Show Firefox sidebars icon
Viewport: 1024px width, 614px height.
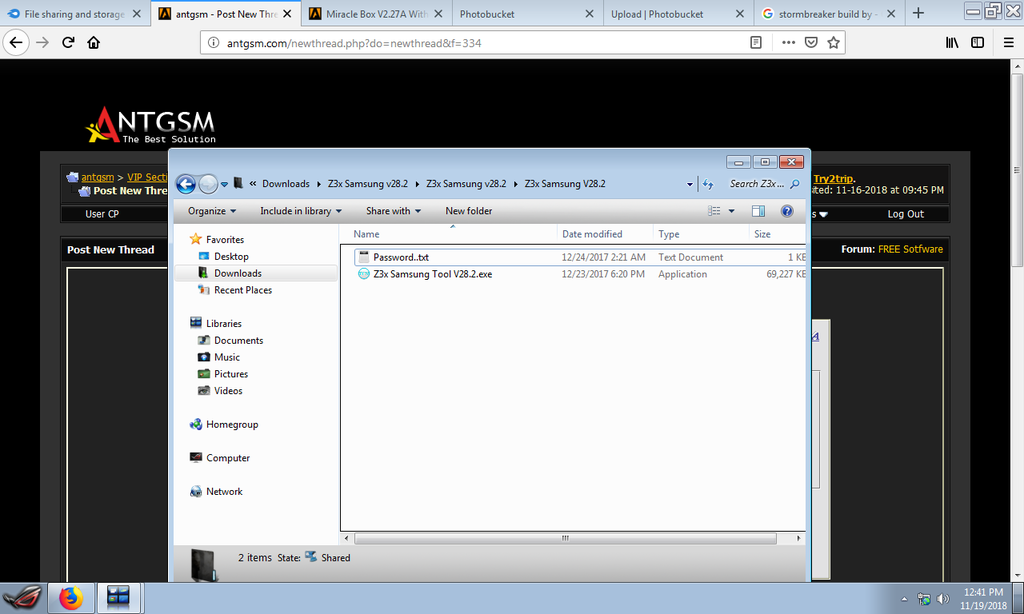978,42
